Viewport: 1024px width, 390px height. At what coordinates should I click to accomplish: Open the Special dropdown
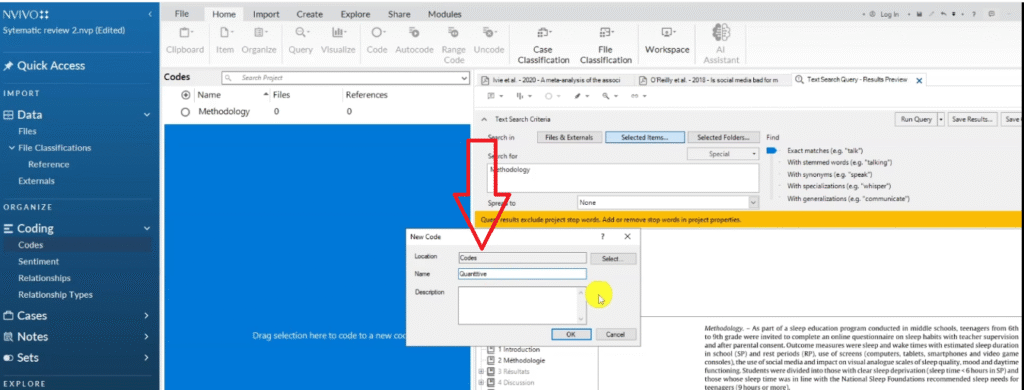pos(723,155)
